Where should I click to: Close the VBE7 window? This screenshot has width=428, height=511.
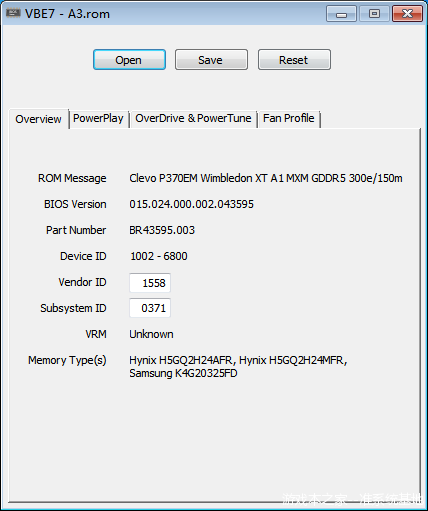(x=407, y=14)
